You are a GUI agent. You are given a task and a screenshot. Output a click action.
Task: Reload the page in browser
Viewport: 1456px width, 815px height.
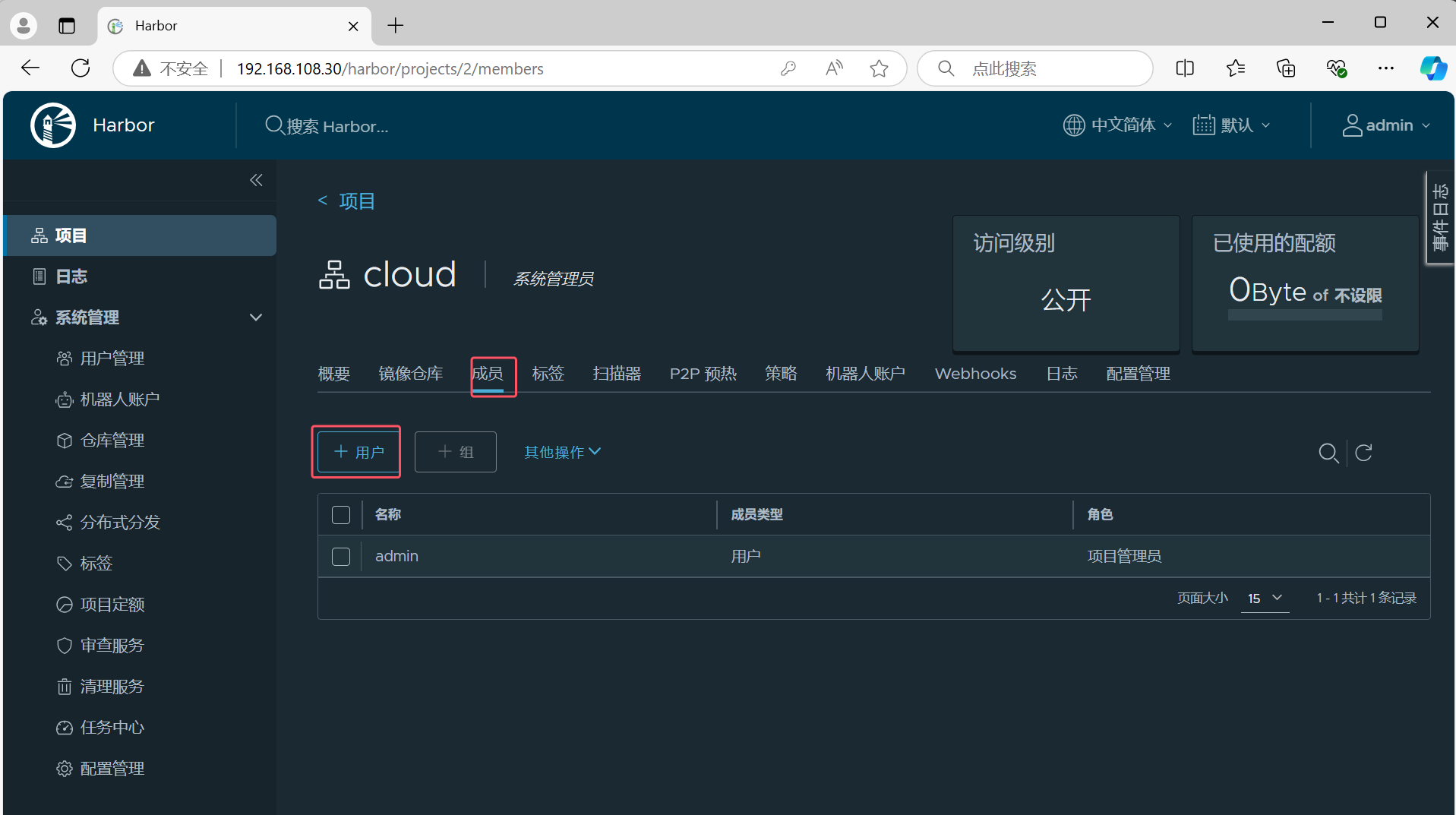point(81,68)
